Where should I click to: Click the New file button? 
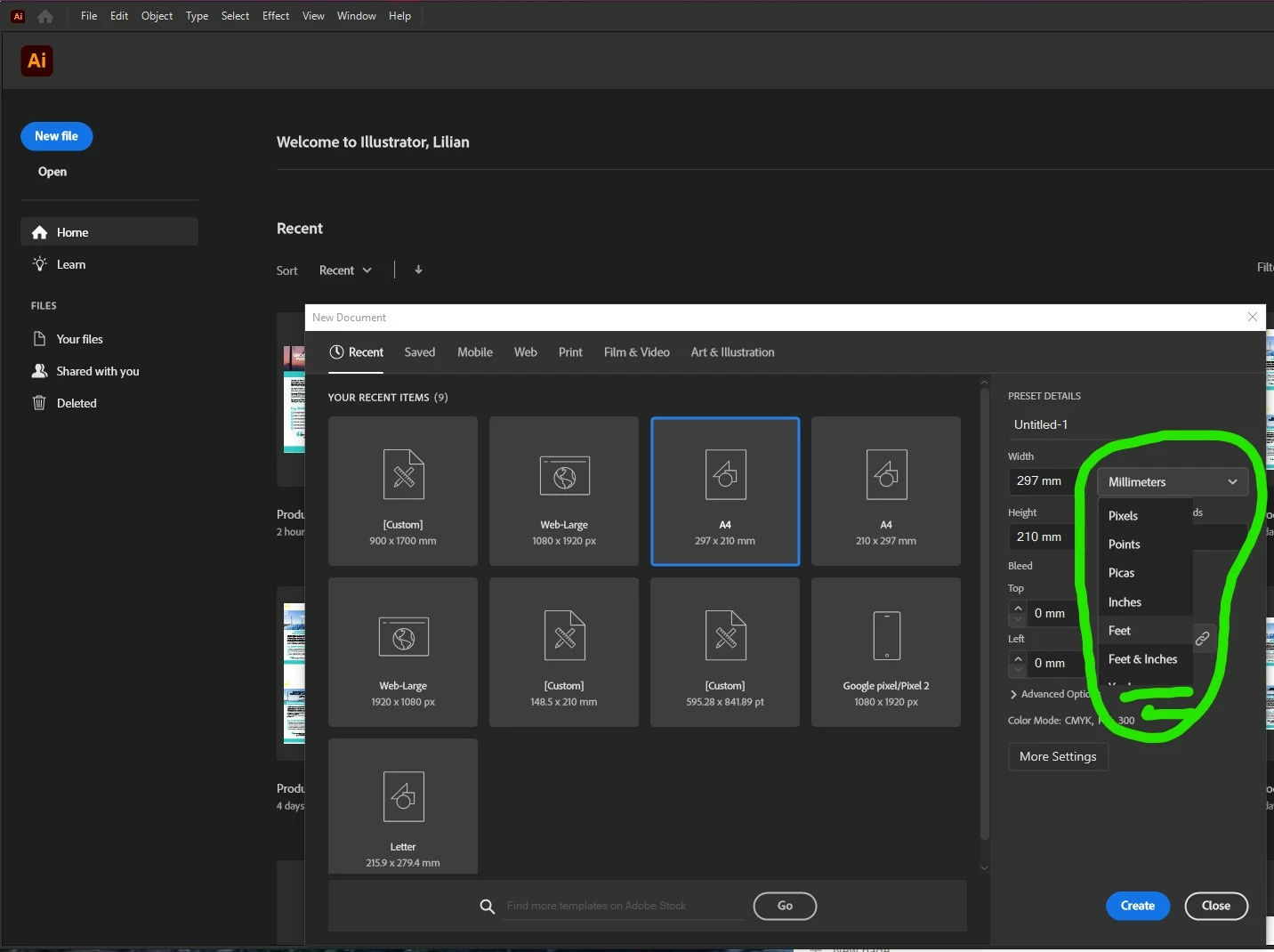pyautogui.click(x=57, y=136)
